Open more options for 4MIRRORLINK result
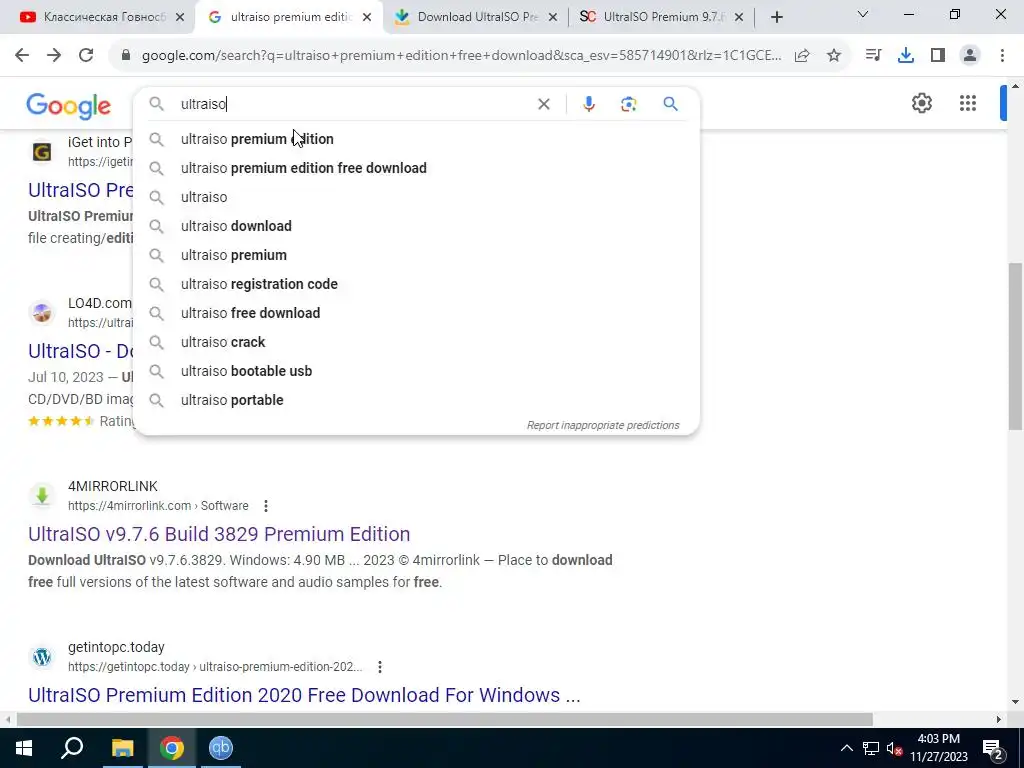This screenshot has width=1024, height=768. [266, 506]
